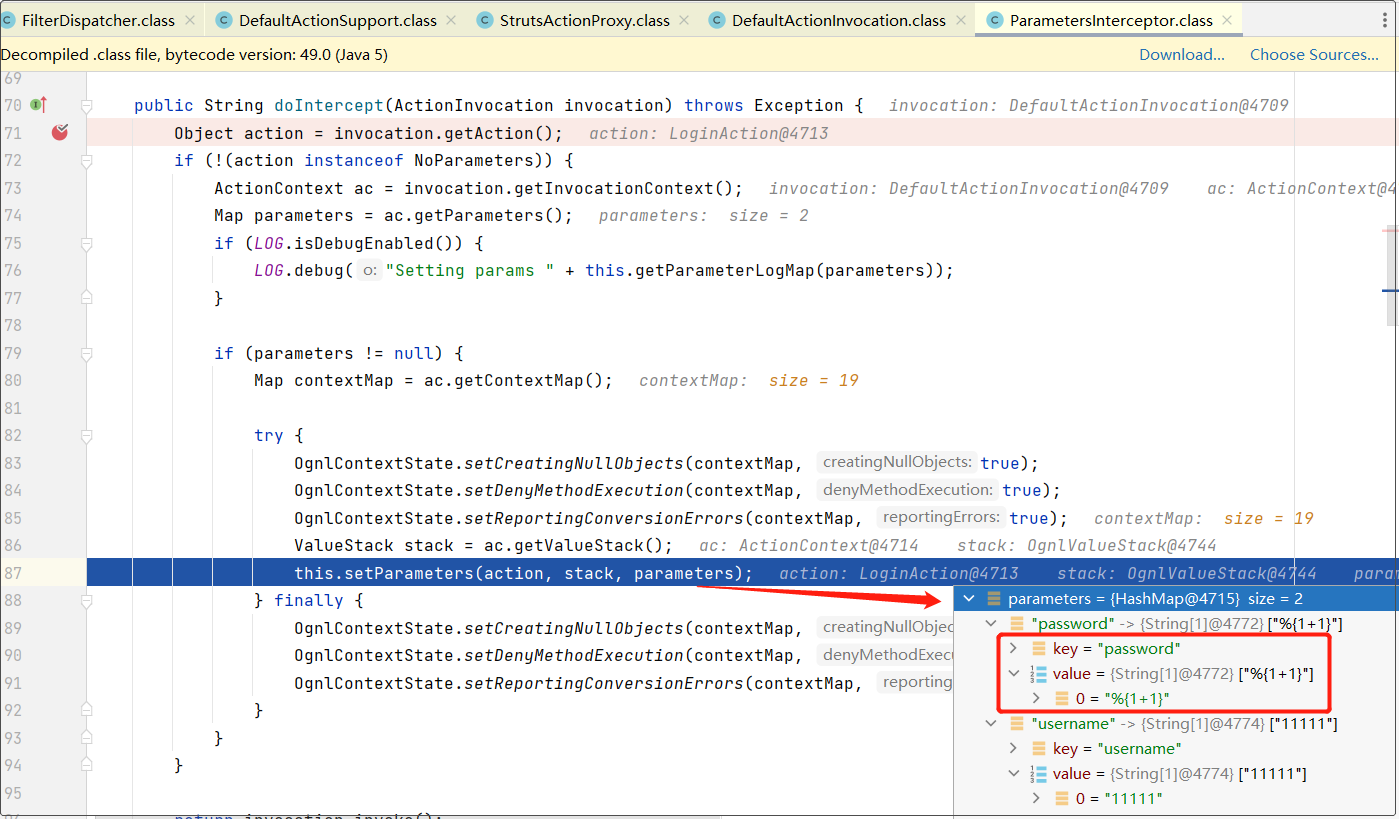The image size is (1399, 819).
Task: Select the key = "username" row
Action: tap(1176, 748)
